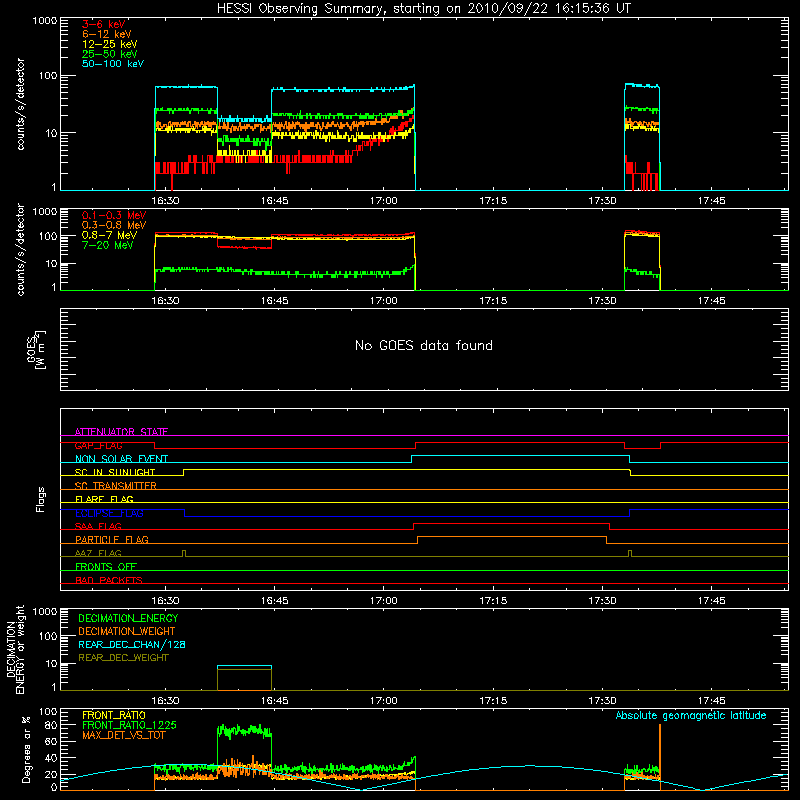This screenshot has height=800, width=800.
Task: Select the 3-6 keV legend label
Action: click(x=104, y=24)
